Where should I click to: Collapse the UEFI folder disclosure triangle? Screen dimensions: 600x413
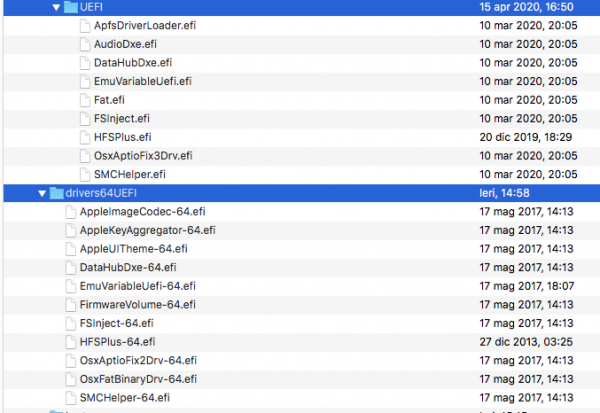coord(56,7)
